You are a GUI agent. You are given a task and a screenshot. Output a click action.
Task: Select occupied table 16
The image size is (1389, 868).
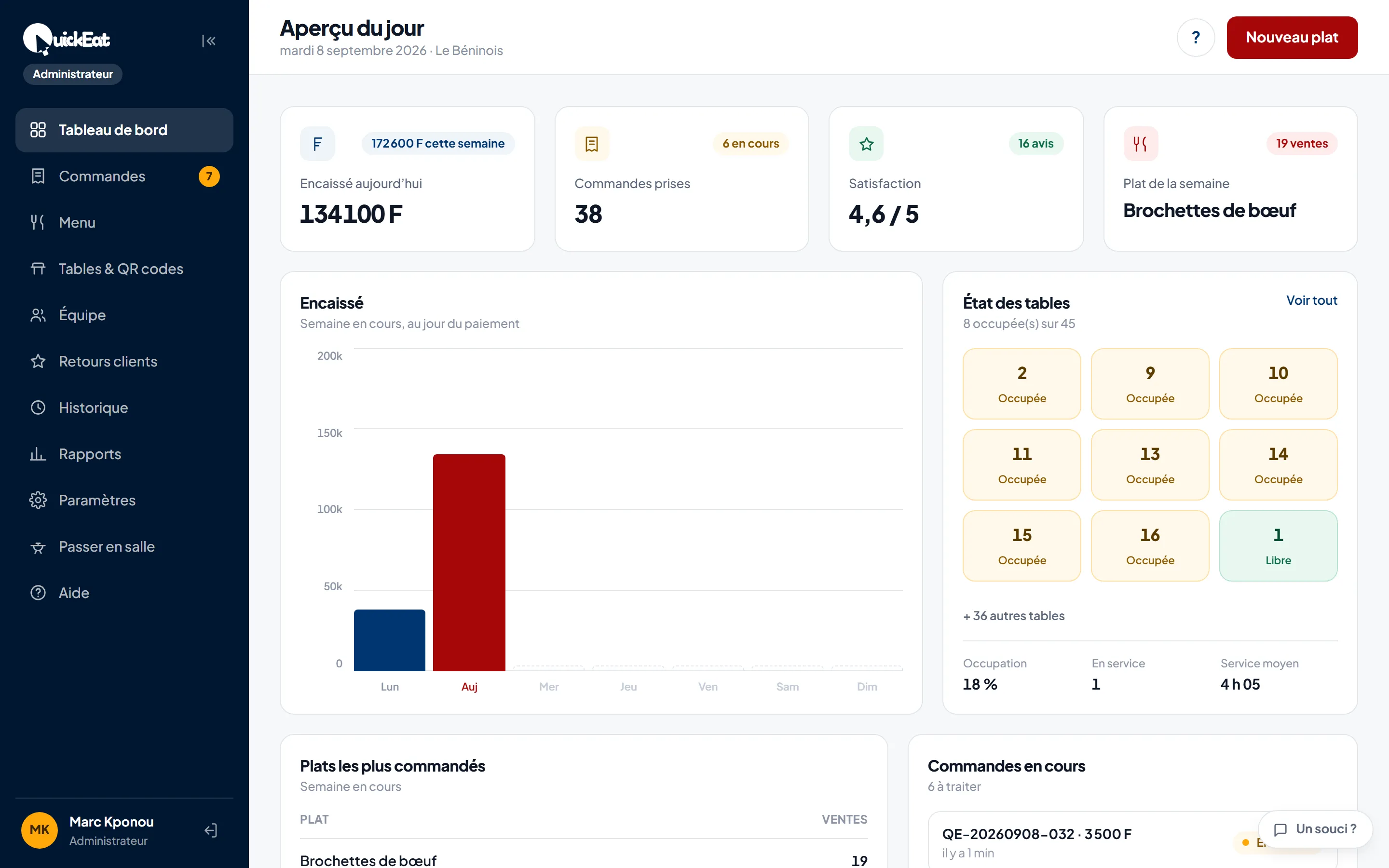coord(1150,546)
